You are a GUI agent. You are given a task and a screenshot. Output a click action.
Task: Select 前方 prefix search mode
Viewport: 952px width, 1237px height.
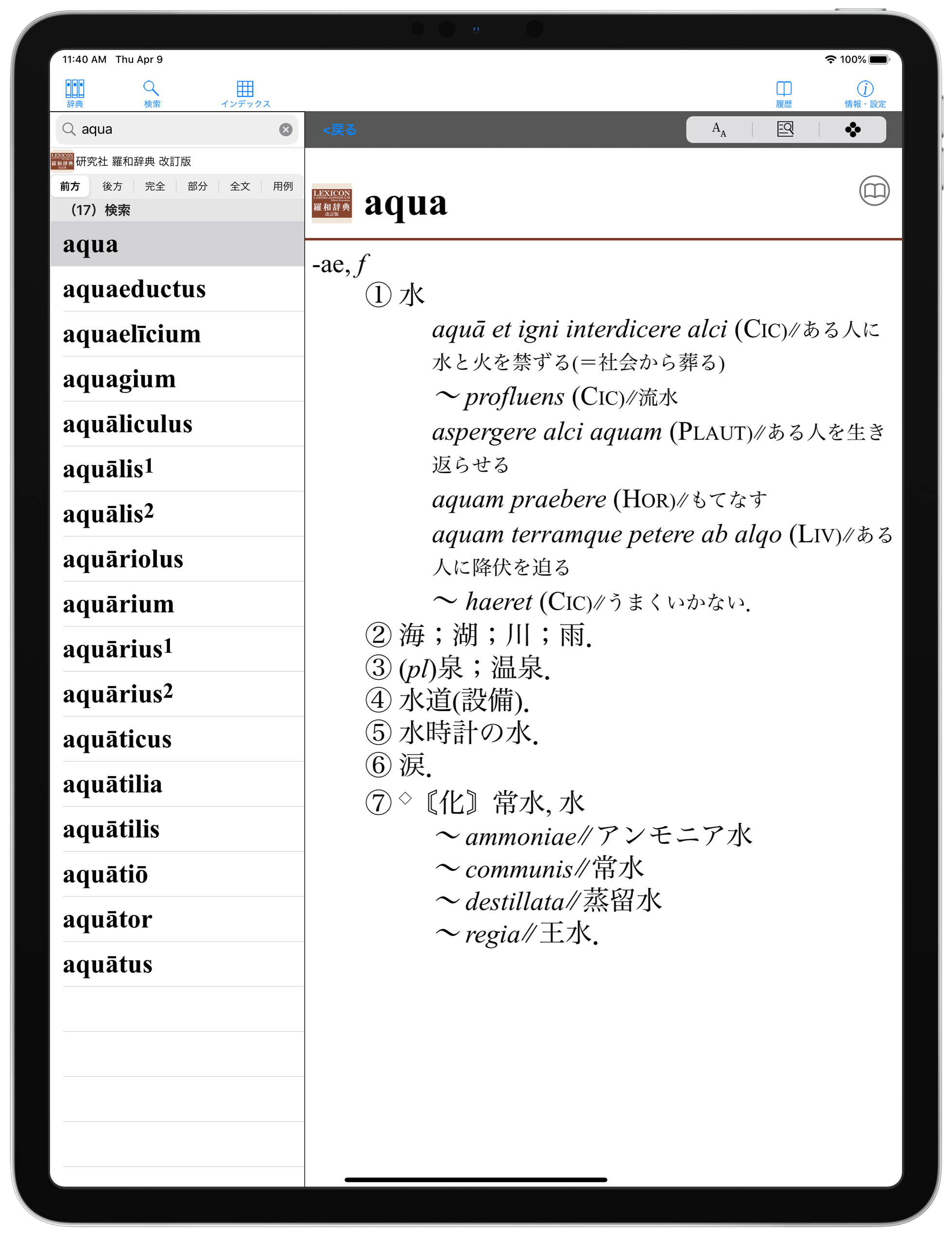(x=69, y=186)
